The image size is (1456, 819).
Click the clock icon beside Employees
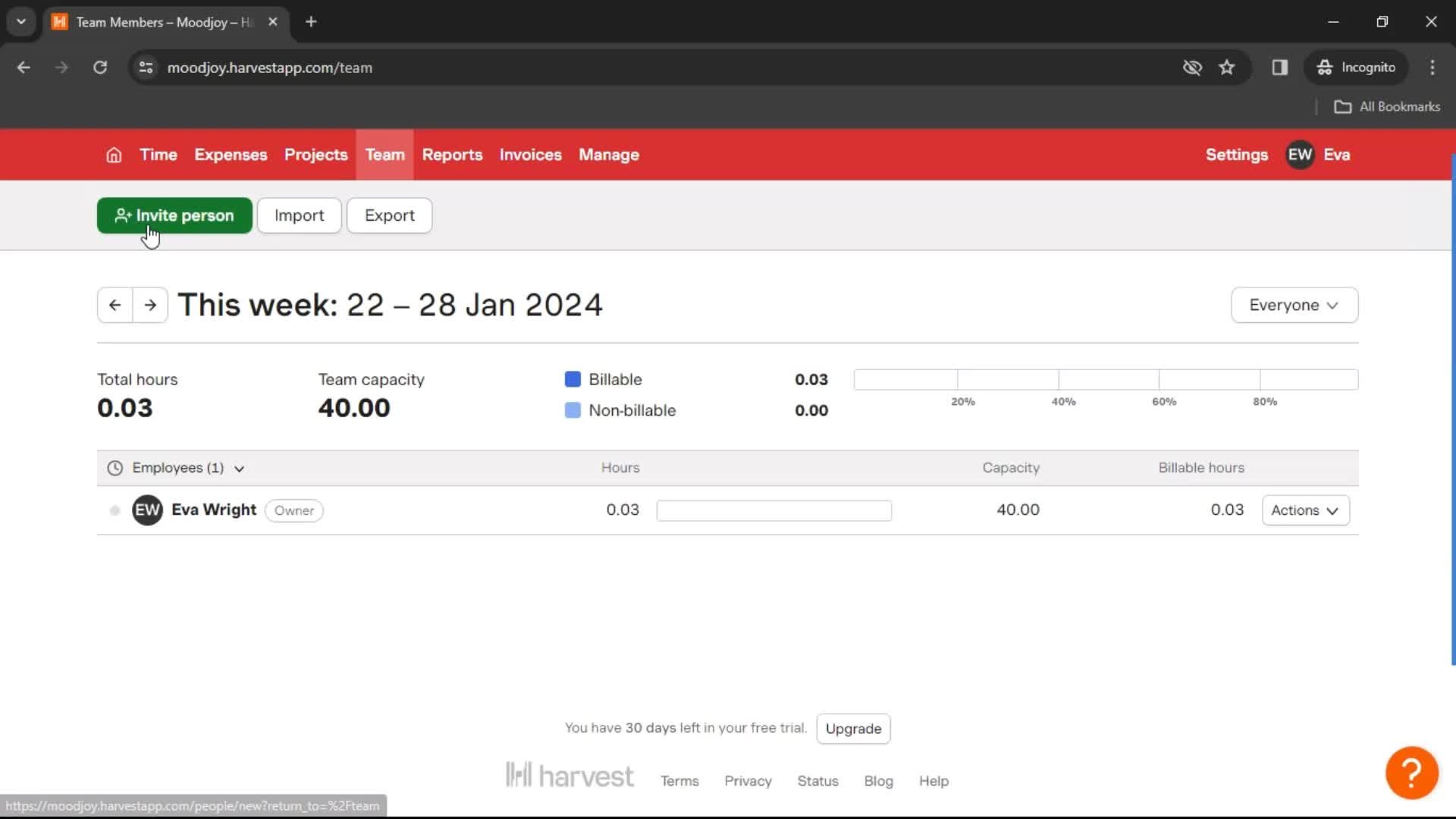click(x=115, y=468)
